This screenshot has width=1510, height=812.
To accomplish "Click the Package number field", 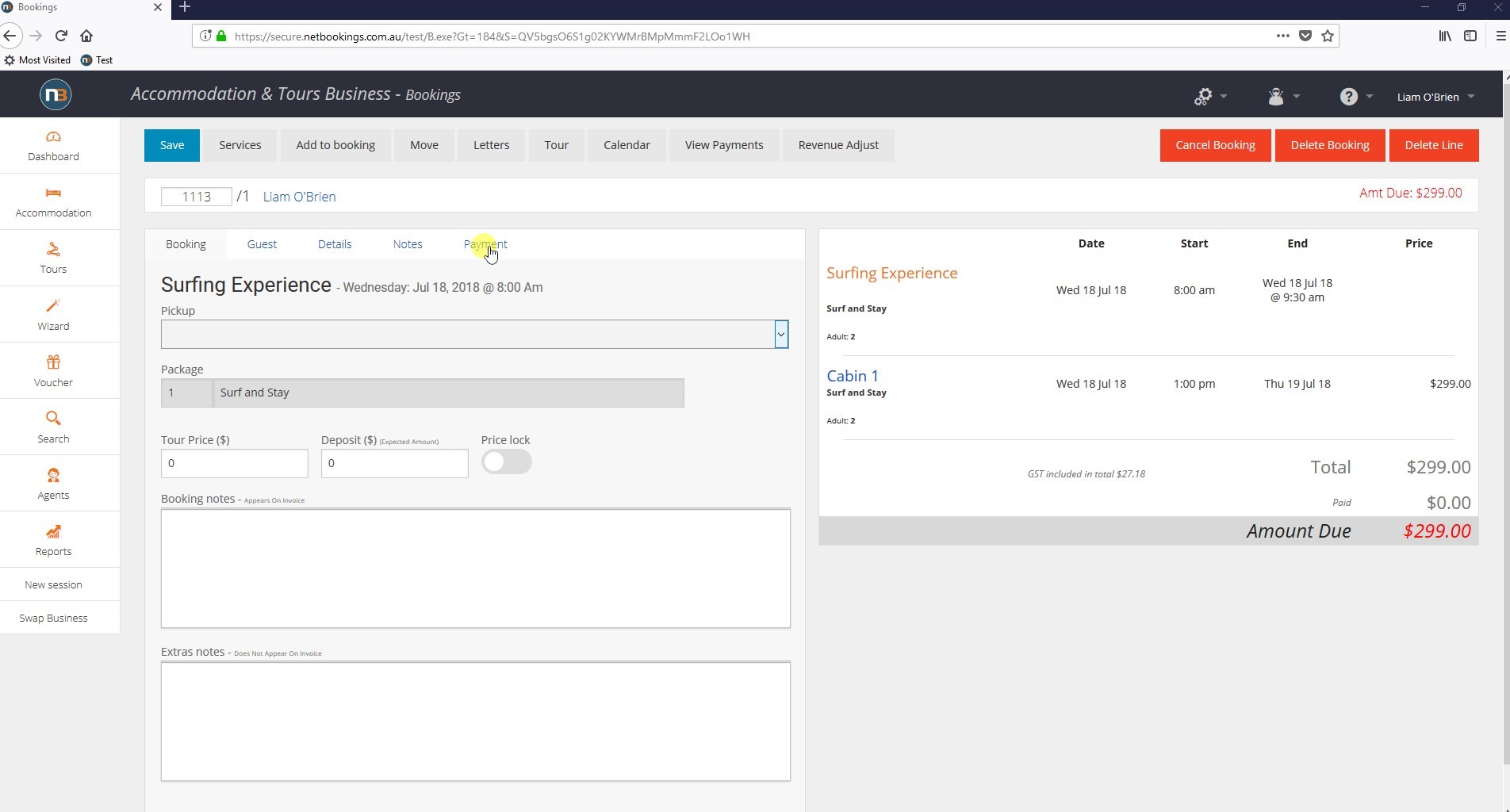I will click(186, 393).
